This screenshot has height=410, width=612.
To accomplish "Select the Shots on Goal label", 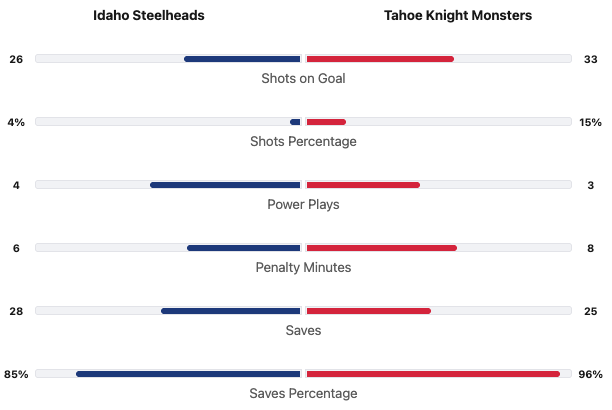I will click(x=303, y=78).
